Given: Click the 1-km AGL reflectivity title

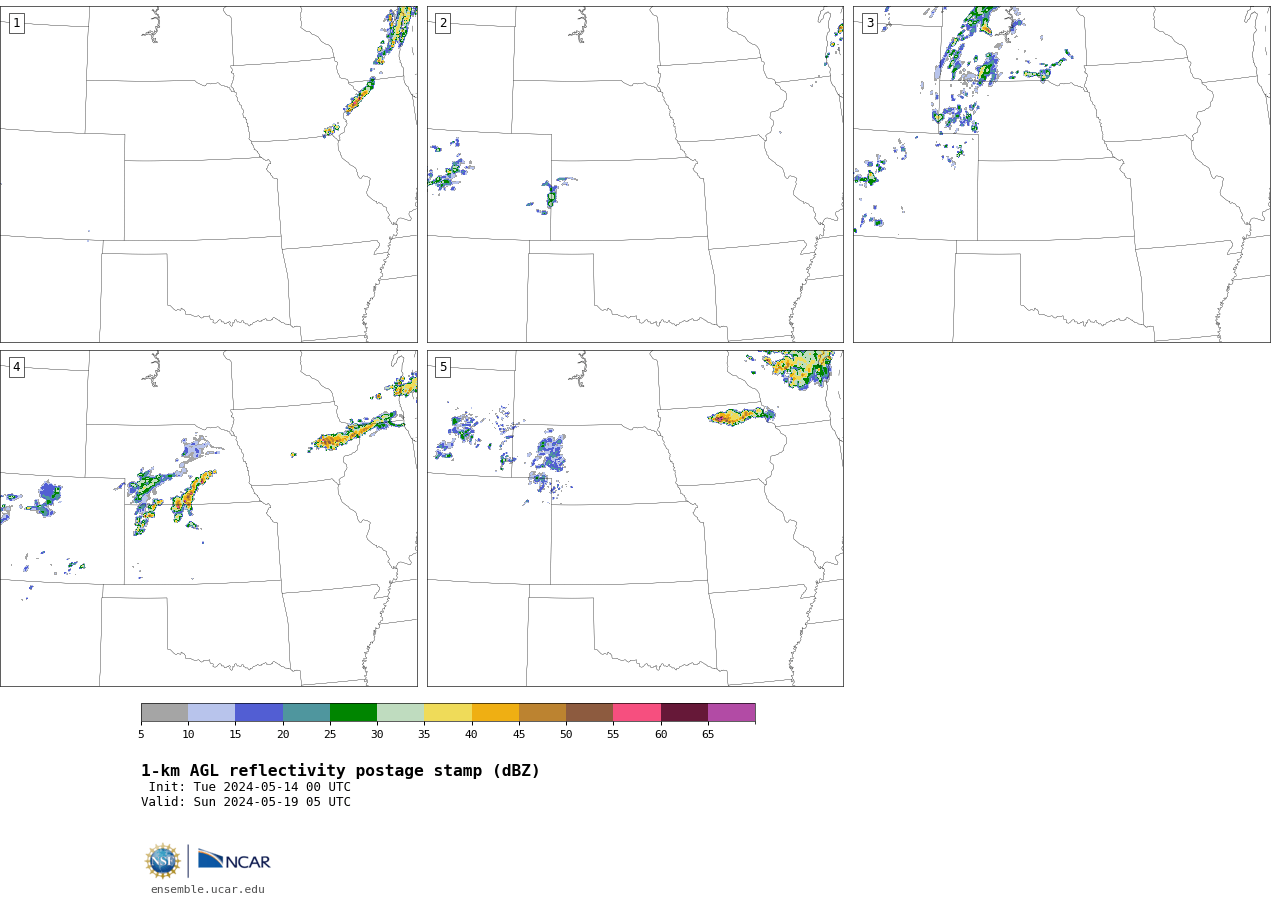Looking at the screenshot, I should tap(340, 771).
